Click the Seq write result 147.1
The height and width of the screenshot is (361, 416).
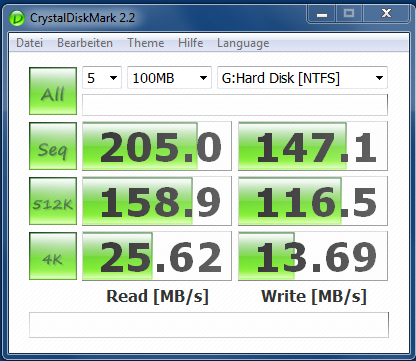click(x=313, y=146)
